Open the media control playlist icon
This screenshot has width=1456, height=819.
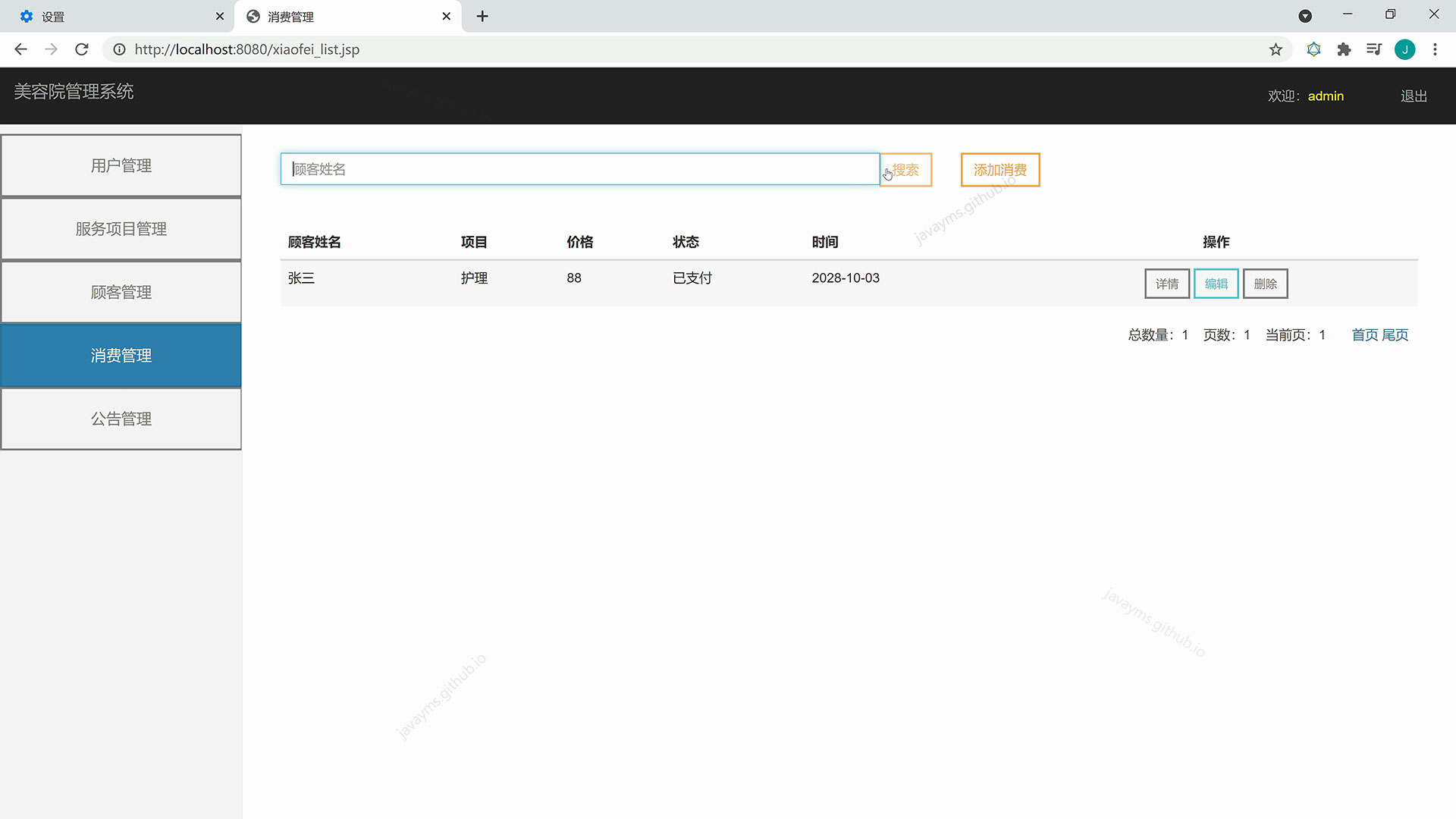click(1374, 49)
